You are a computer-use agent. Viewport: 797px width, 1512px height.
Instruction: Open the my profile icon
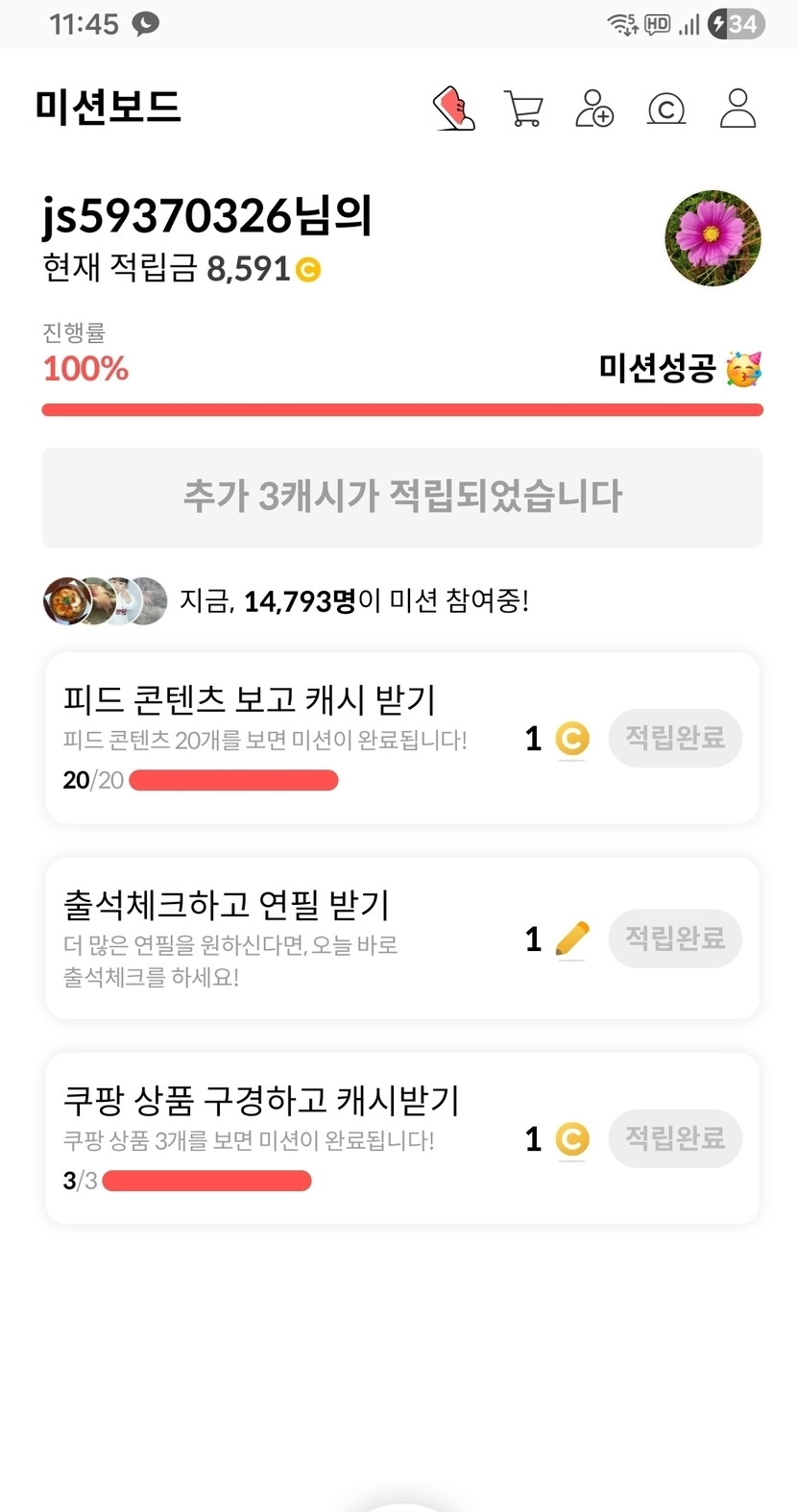[x=737, y=109]
